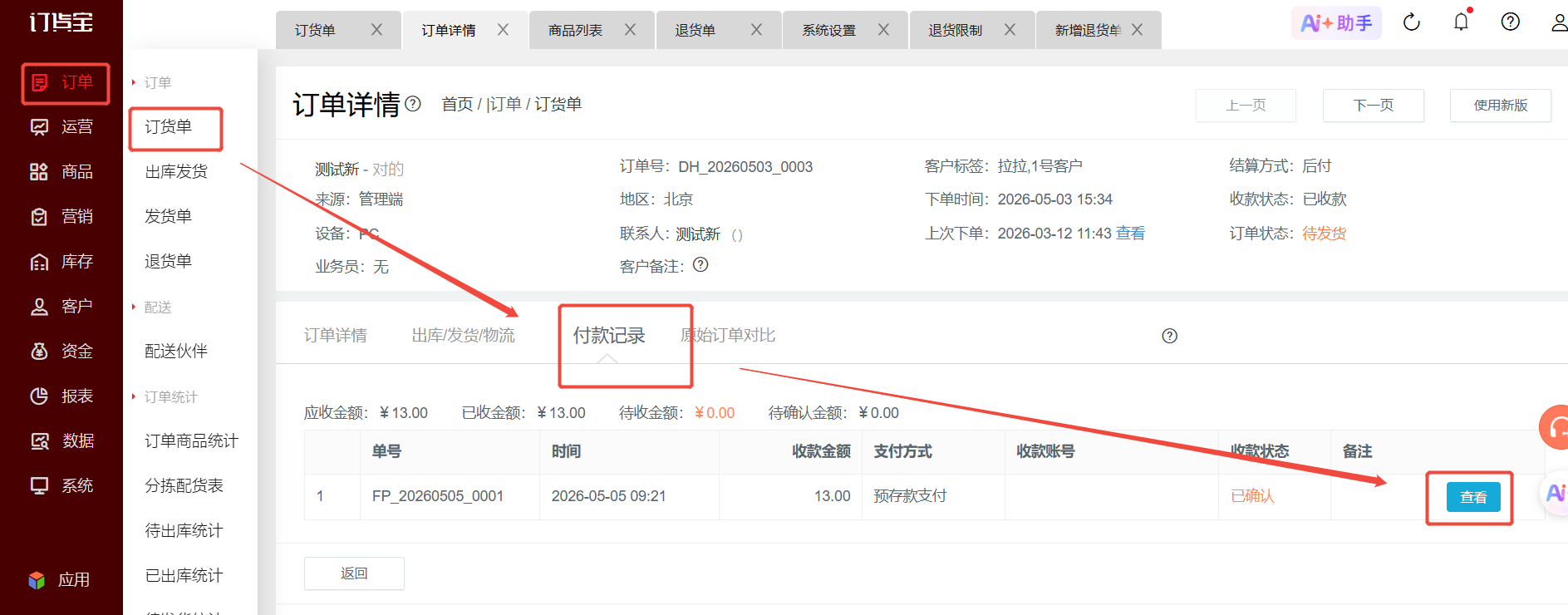Screen dimensions: 1568x615
Task: Select the 出库/发货/物流 tab
Action: 463,335
